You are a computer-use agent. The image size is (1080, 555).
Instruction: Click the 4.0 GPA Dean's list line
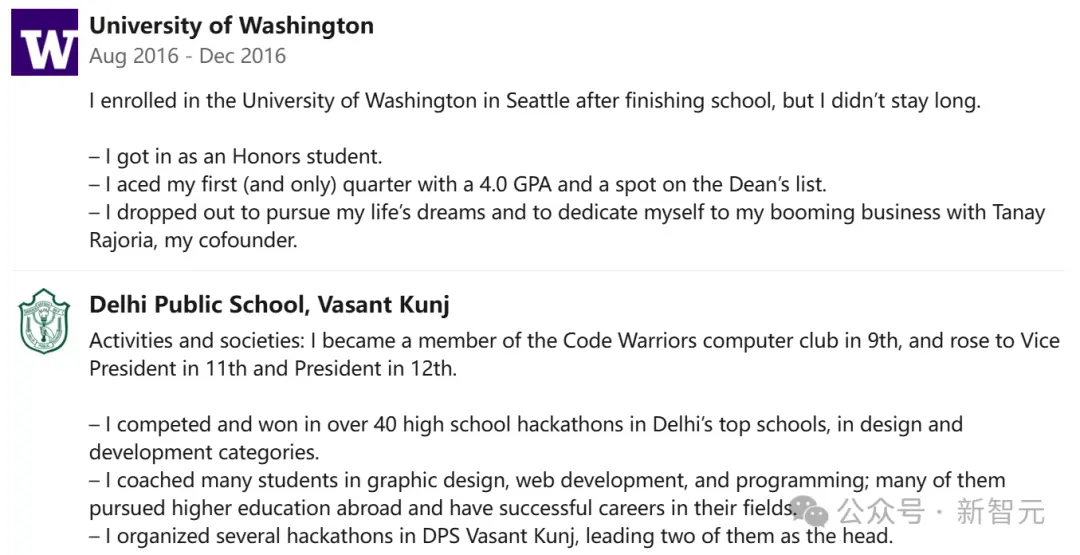click(458, 185)
